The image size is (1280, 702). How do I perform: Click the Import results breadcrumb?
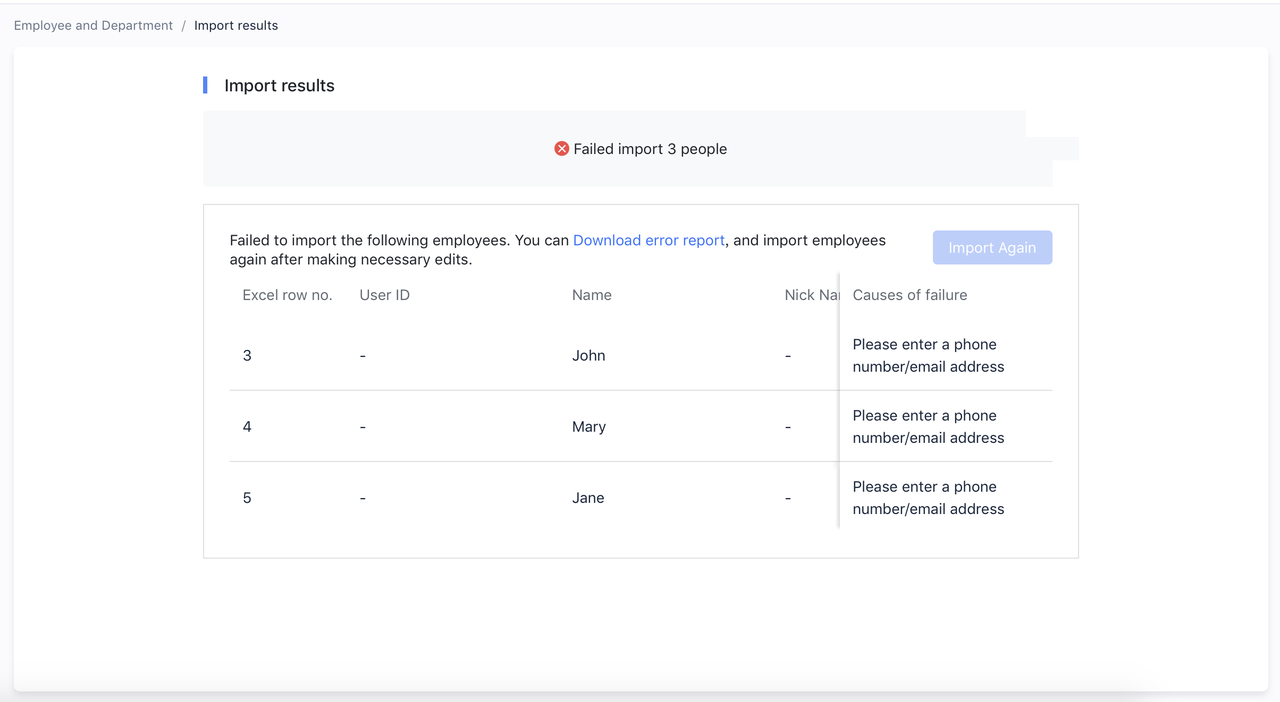[236, 26]
